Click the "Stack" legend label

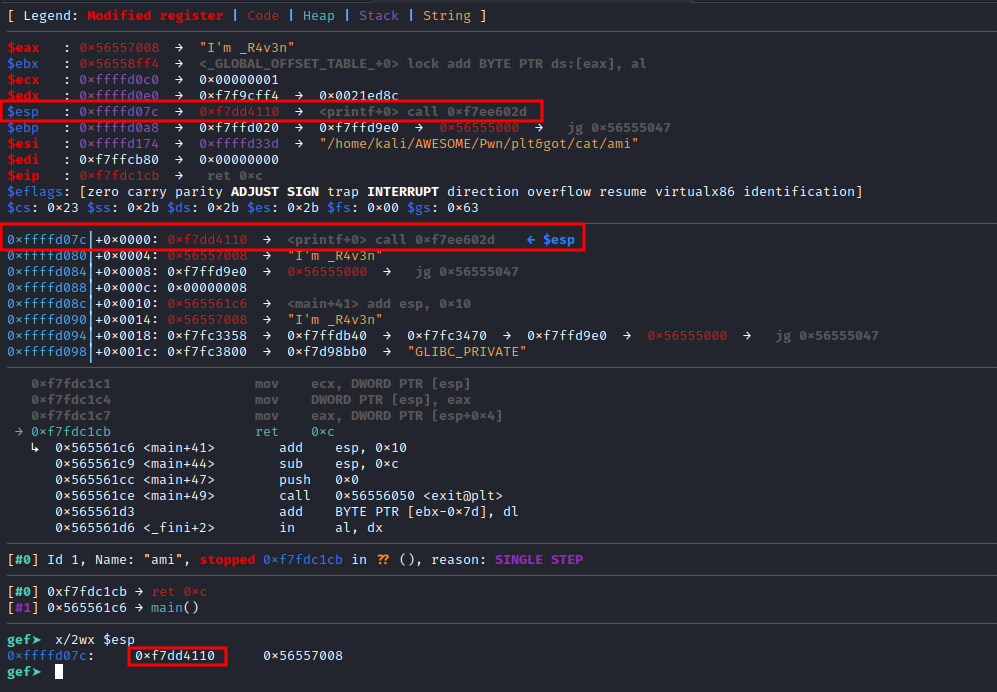(x=378, y=15)
